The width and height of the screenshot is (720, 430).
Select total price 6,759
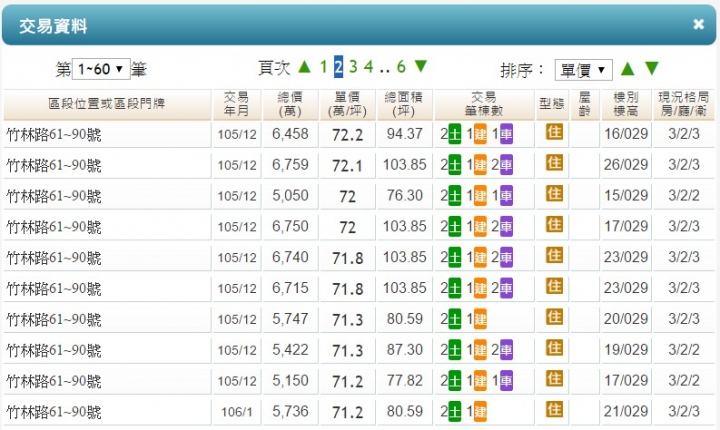(290, 164)
